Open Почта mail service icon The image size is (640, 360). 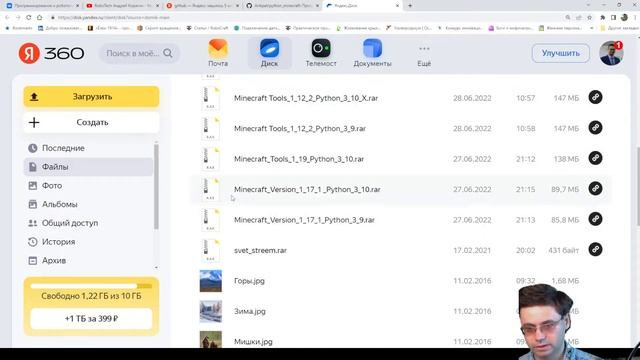click(218, 53)
